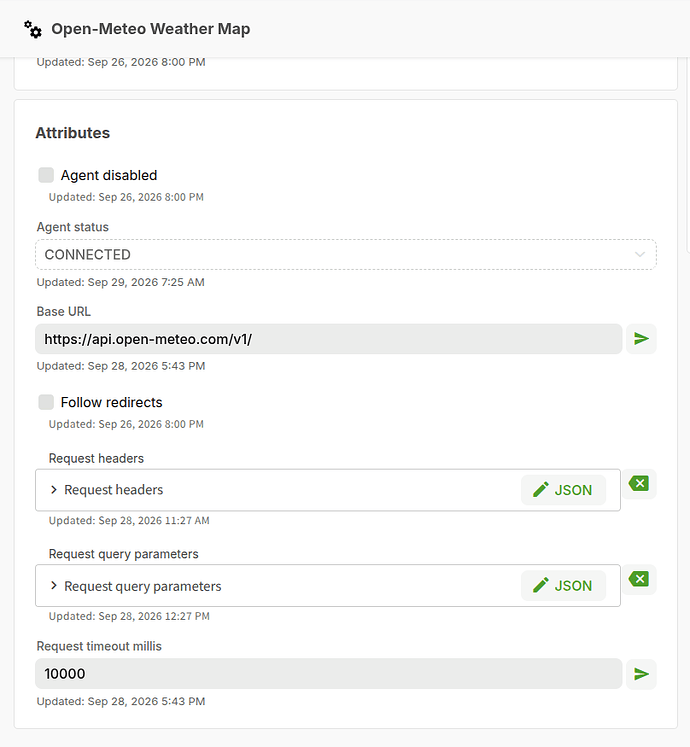Click the Agent disabled label text
690x747 pixels.
109,175
